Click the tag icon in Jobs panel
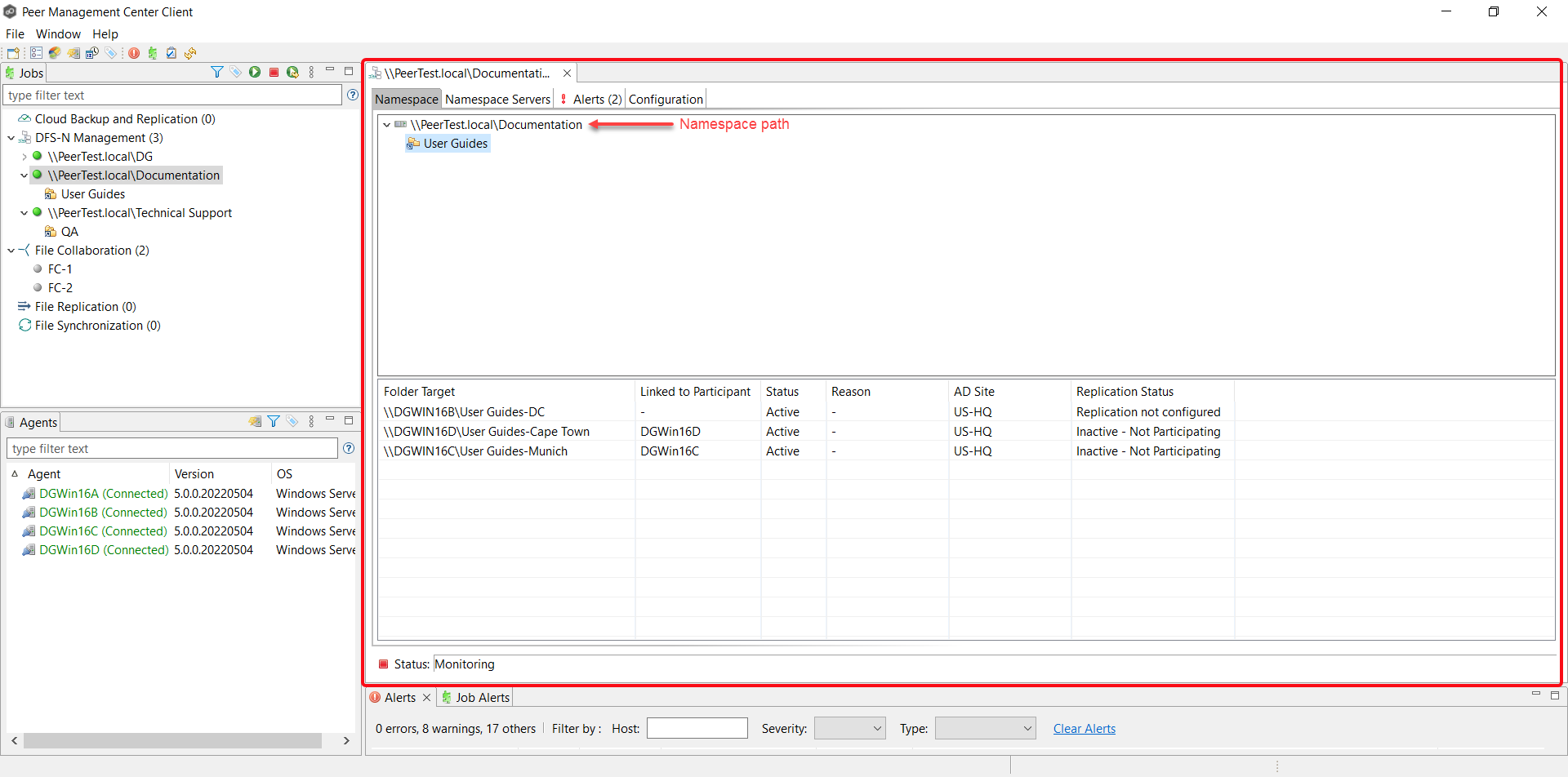Screen dimensions: 1568x777 236,72
